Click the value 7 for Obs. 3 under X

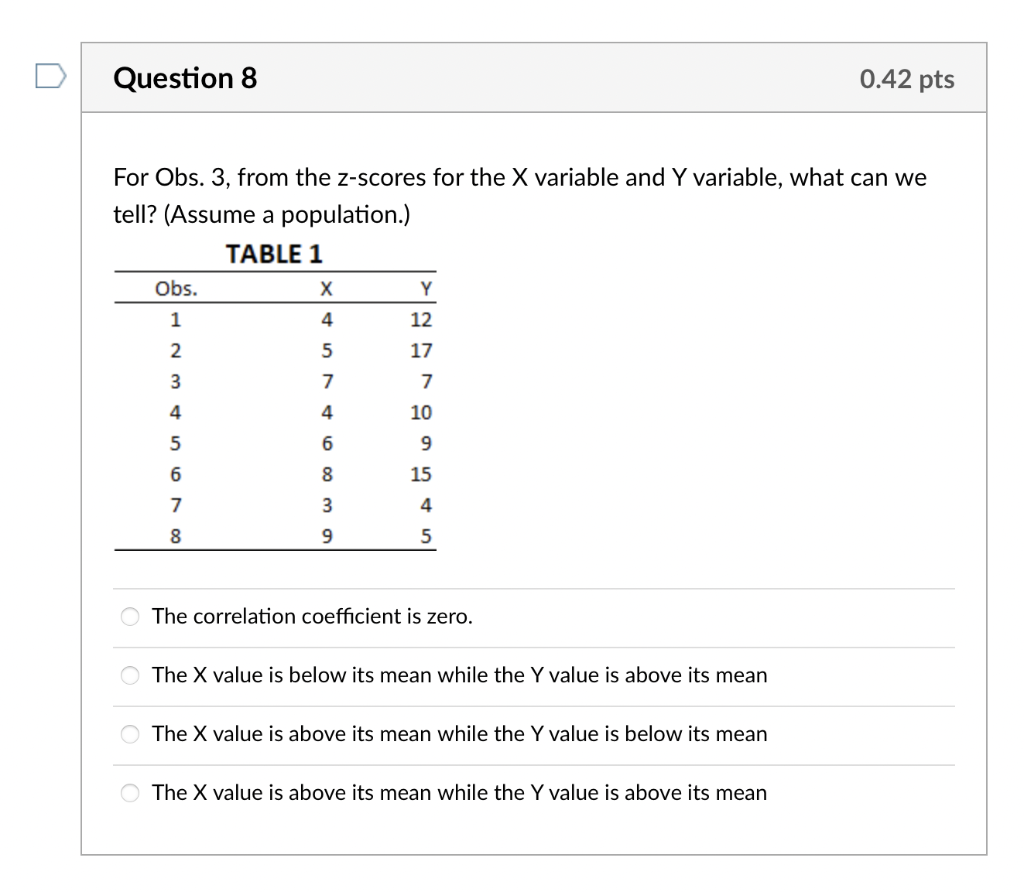[x=327, y=381]
